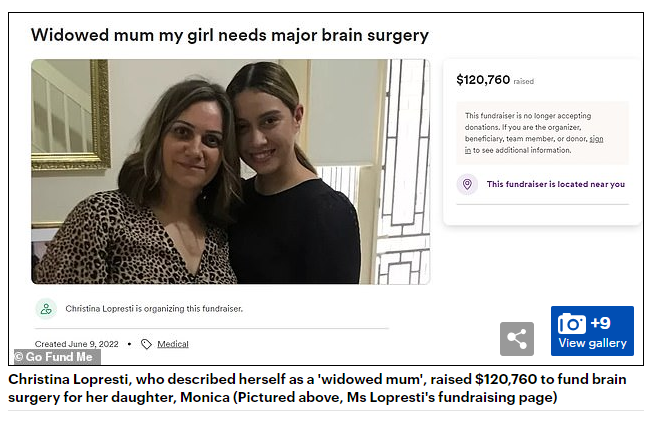The image size is (660, 422).
Task: Open the Medical category link
Action: tap(173, 344)
